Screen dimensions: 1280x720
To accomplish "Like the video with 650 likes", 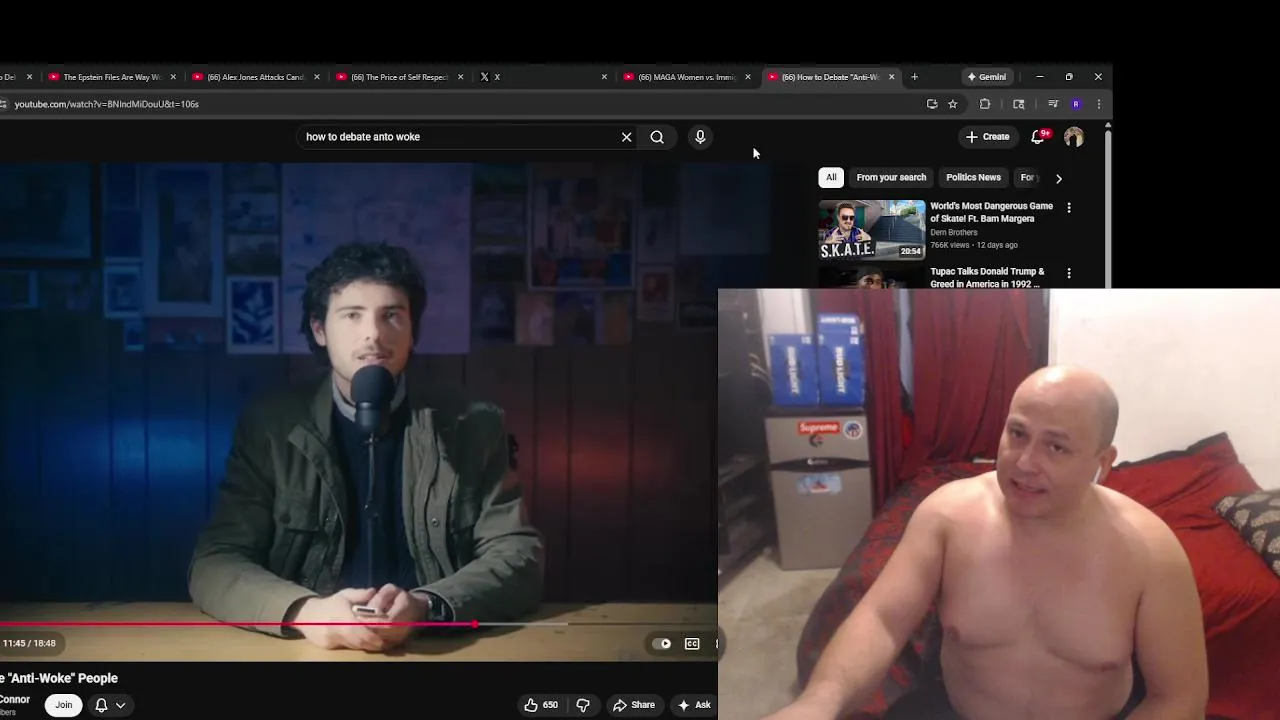I will pyautogui.click(x=541, y=705).
